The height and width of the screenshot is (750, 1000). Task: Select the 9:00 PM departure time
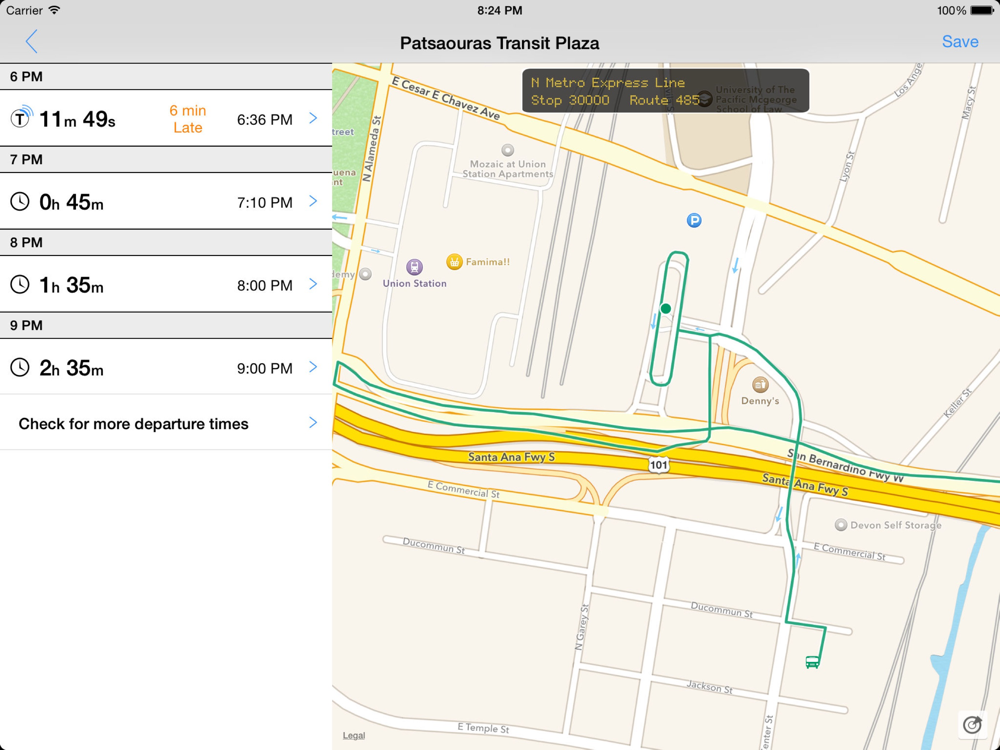pos(265,369)
